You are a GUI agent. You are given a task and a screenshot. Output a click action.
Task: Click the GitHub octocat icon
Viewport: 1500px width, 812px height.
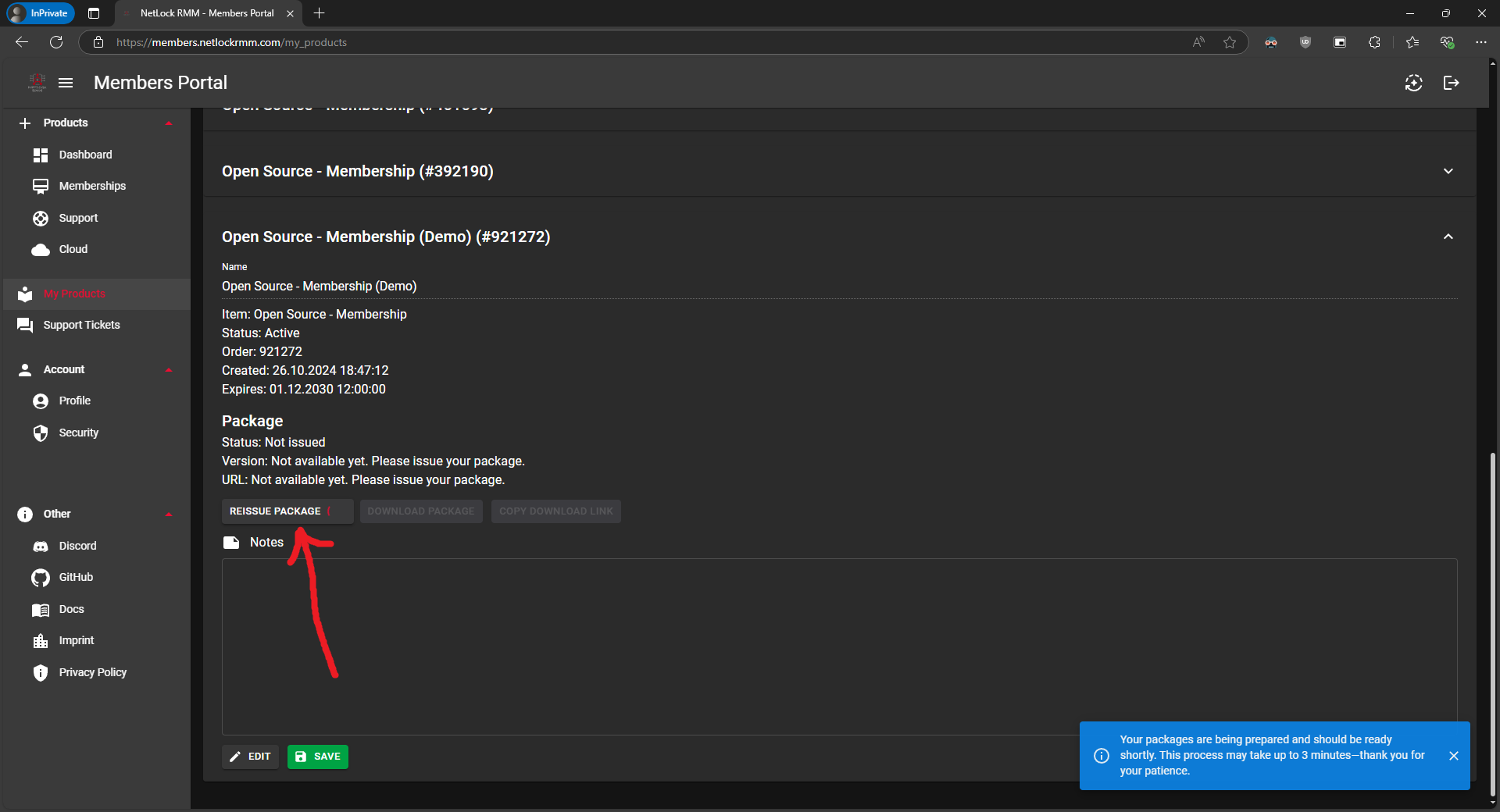pyautogui.click(x=41, y=577)
